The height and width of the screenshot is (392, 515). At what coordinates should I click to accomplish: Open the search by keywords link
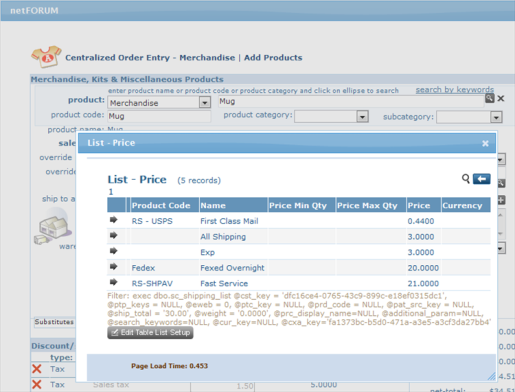pos(455,90)
